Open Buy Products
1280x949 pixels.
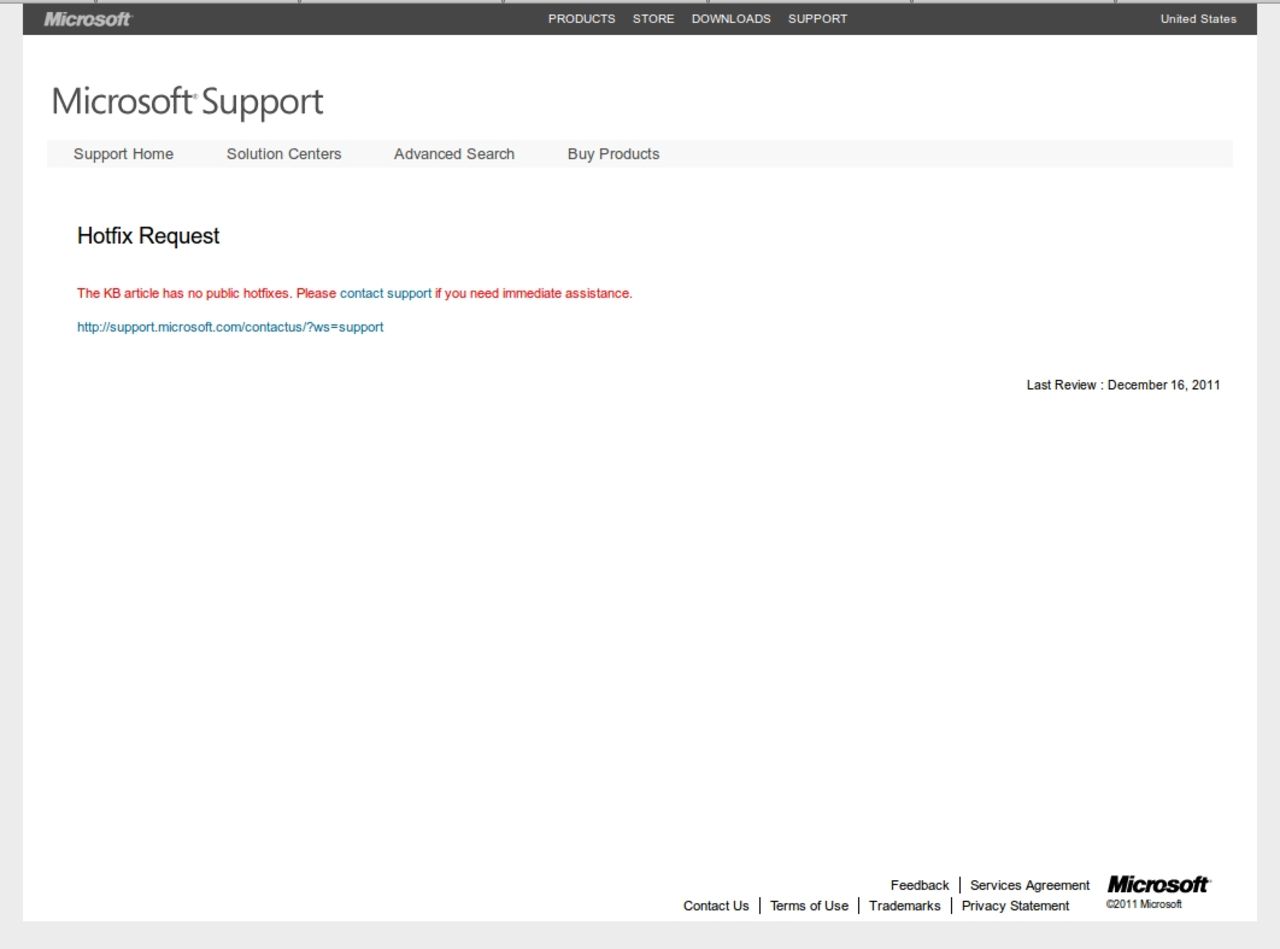click(x=613, y=153)
